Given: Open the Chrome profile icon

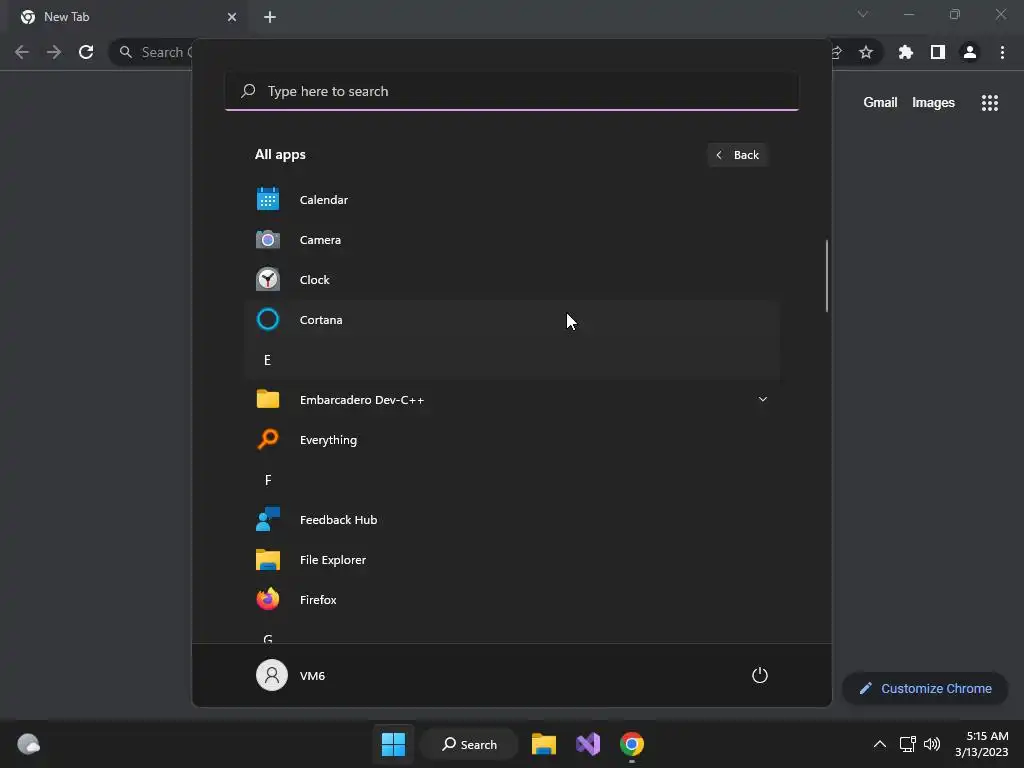Looking at the screenshot, I should 970,52.
